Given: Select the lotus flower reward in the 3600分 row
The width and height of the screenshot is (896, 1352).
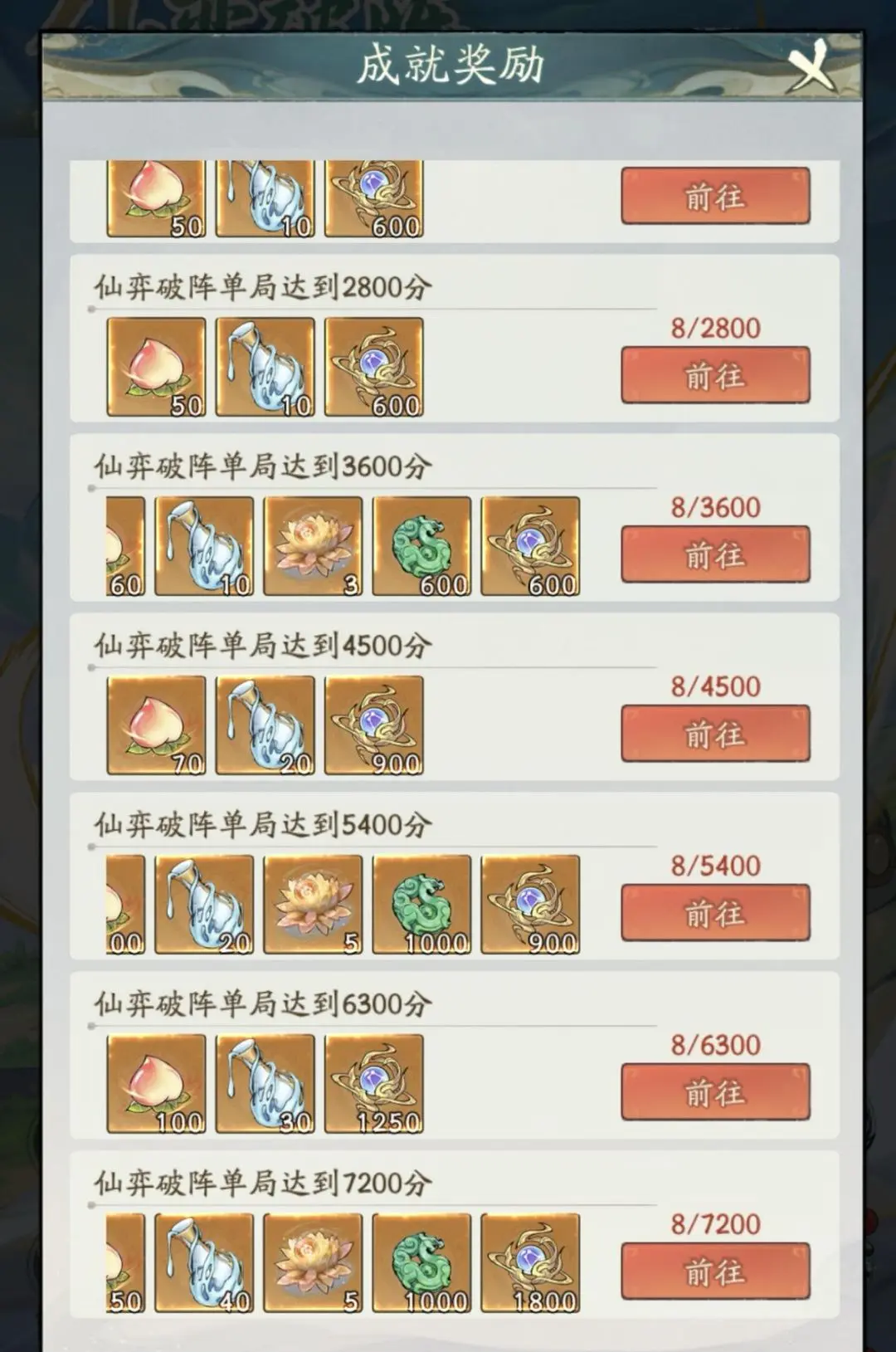Looking at the screenshot, I should tap(313, 546).
